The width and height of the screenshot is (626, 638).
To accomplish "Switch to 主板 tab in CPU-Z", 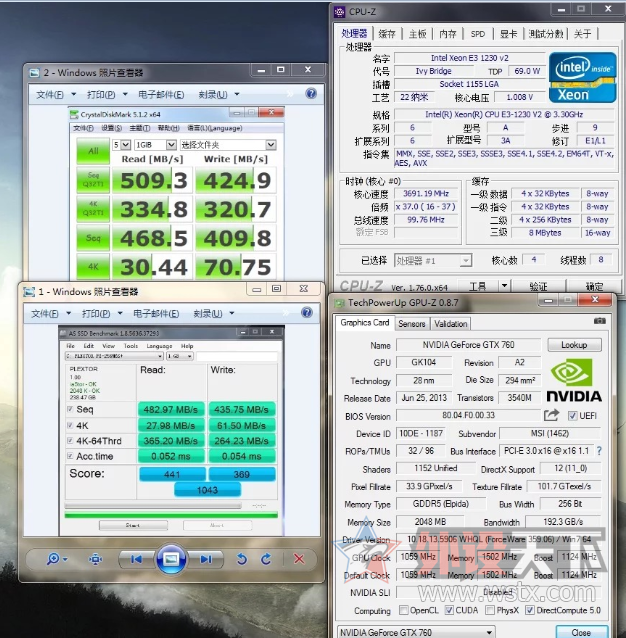I will coord(417,34).
